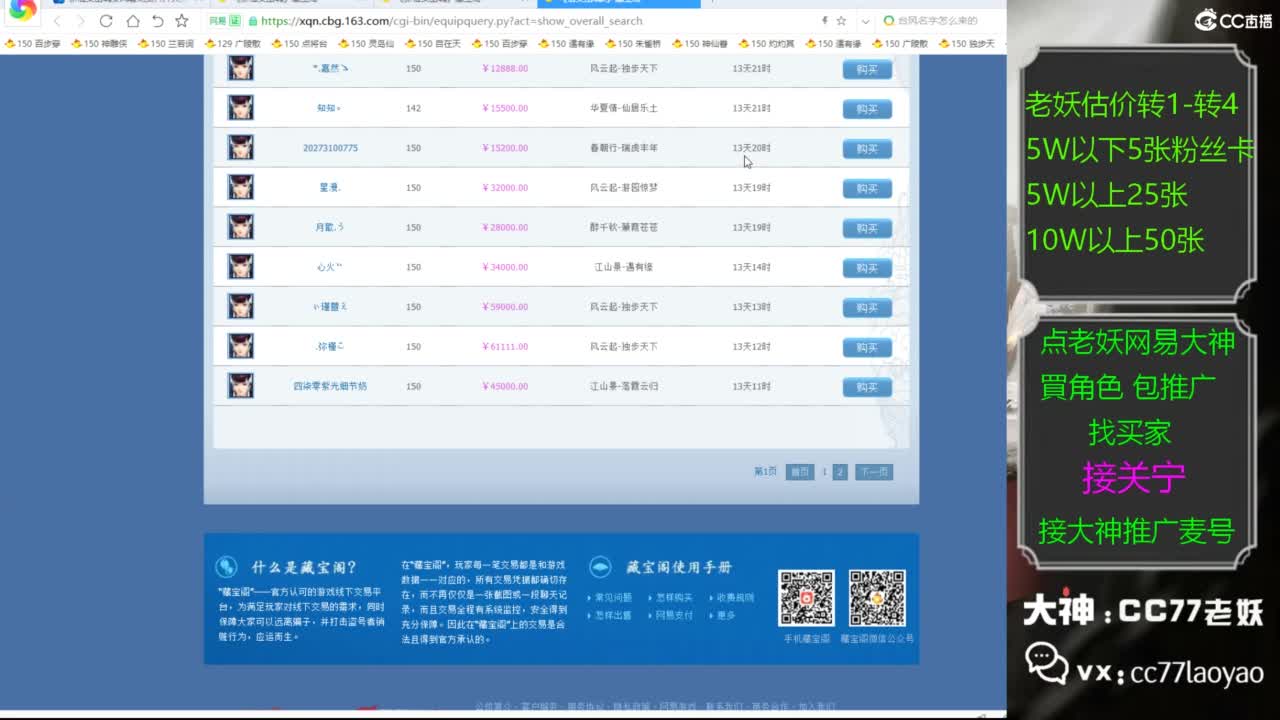Open page 2 of the search results
This screenshot has width=1280, height=720.
click(x=839, y=471)
